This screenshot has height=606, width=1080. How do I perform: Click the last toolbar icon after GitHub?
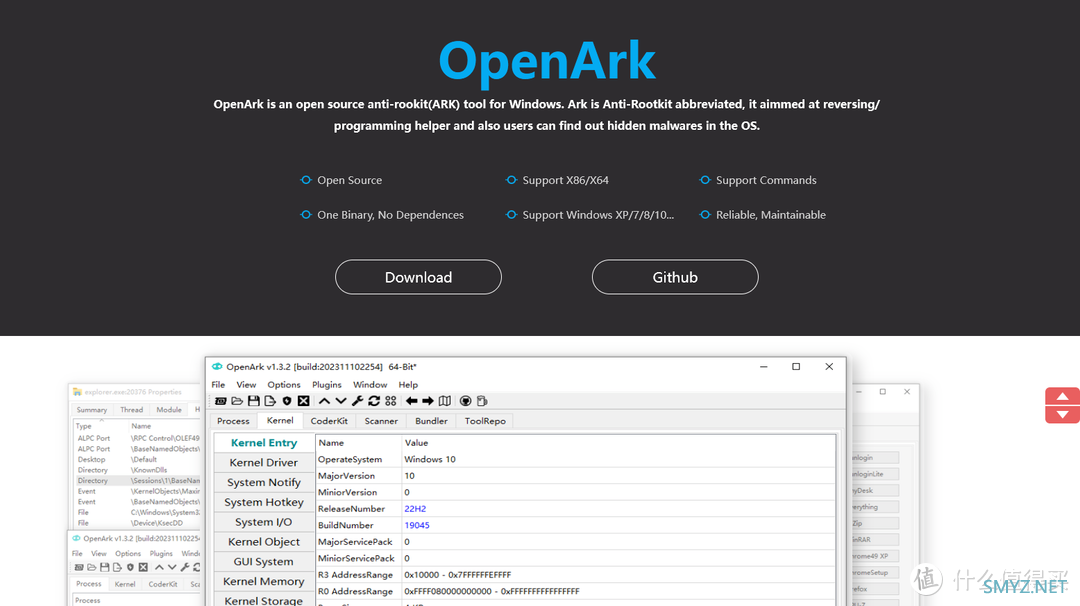(482, 401)
